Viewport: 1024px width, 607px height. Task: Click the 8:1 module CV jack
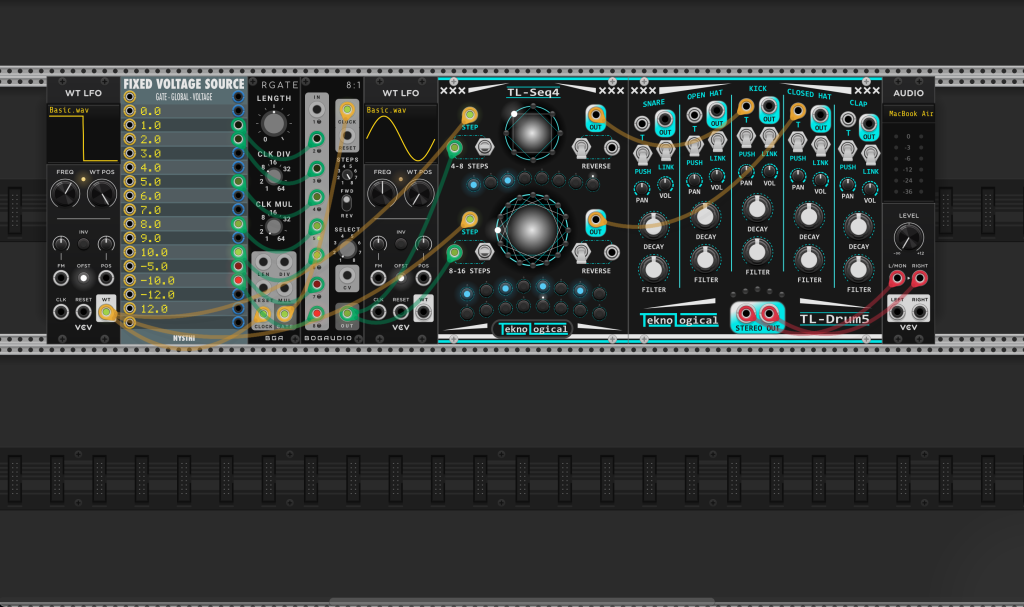click(x=347, y=274)
